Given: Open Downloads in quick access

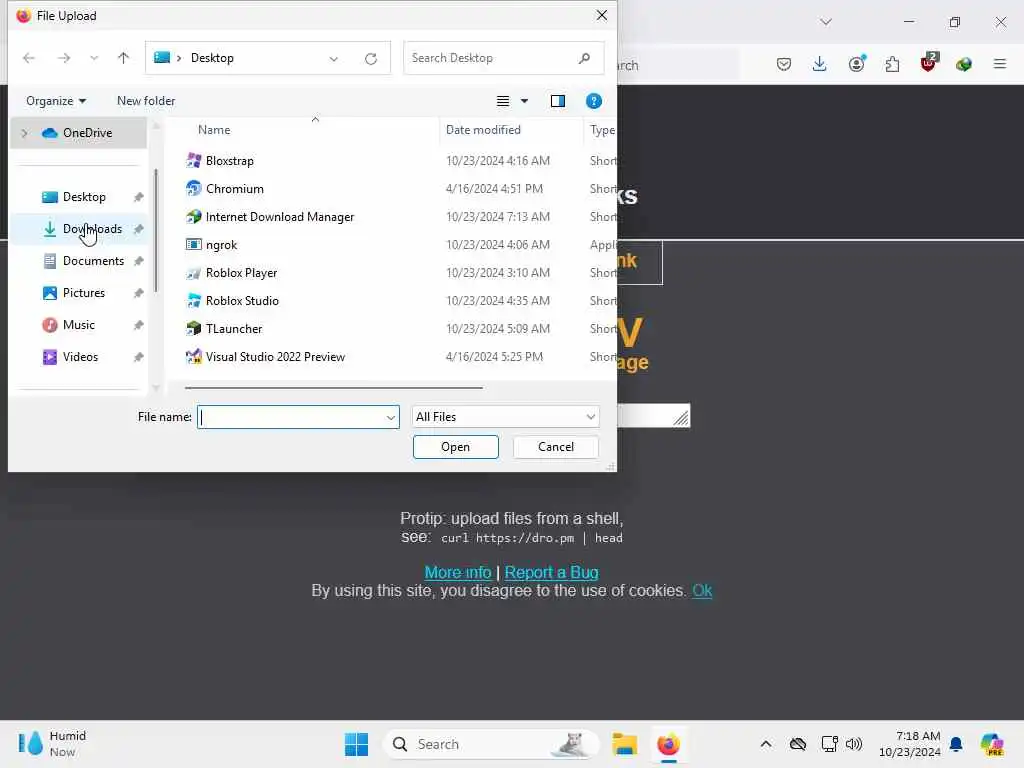Looking at the screenshot, I should tap(91, 229).
